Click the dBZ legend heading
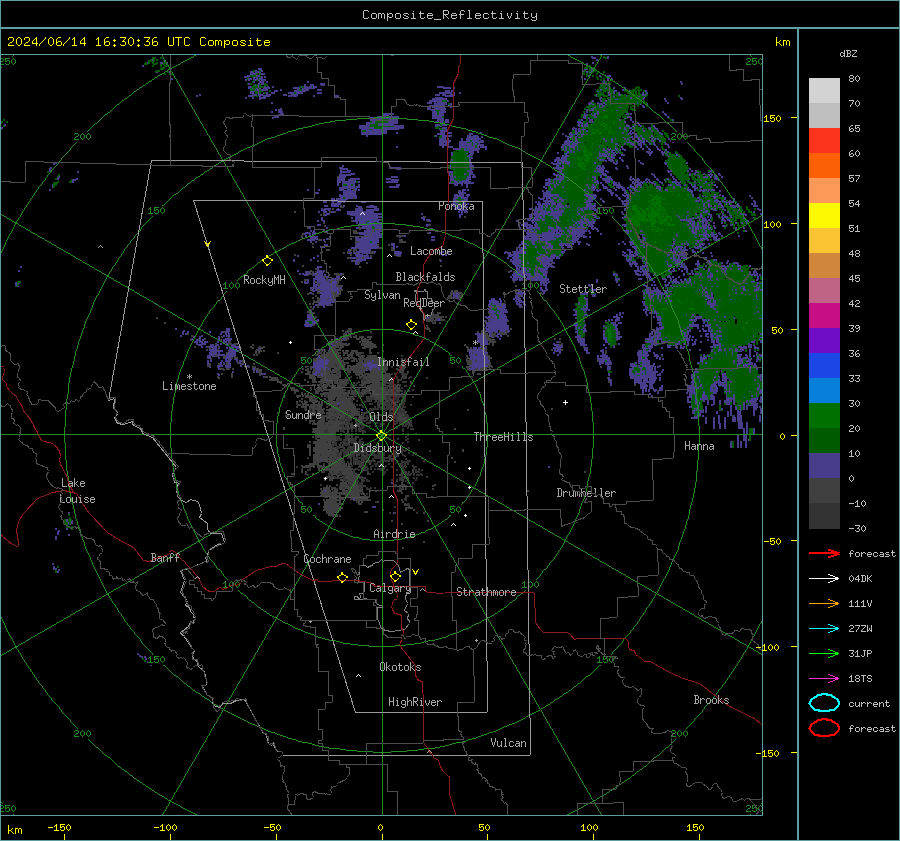Screen dimensions: 900x841 [848, 53]
